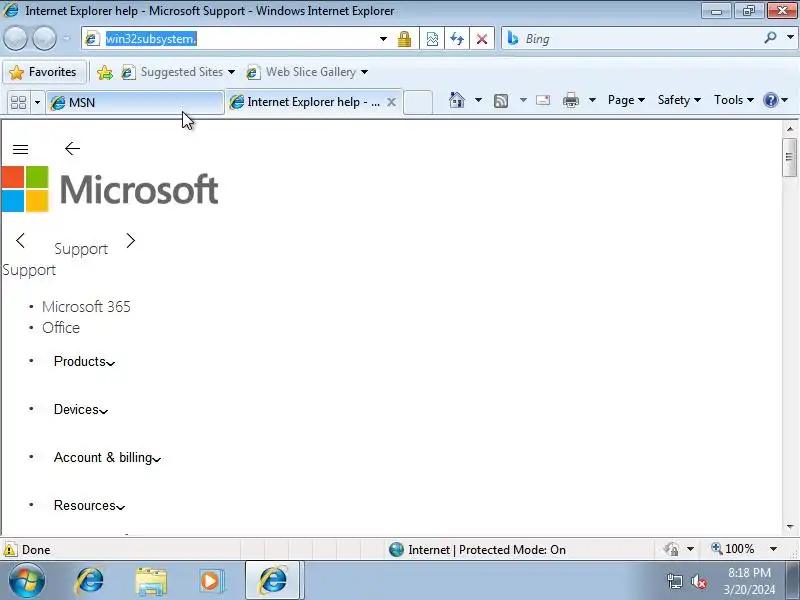
Task: Click the Quick Tabs icon
Action: tap(18, 103)
